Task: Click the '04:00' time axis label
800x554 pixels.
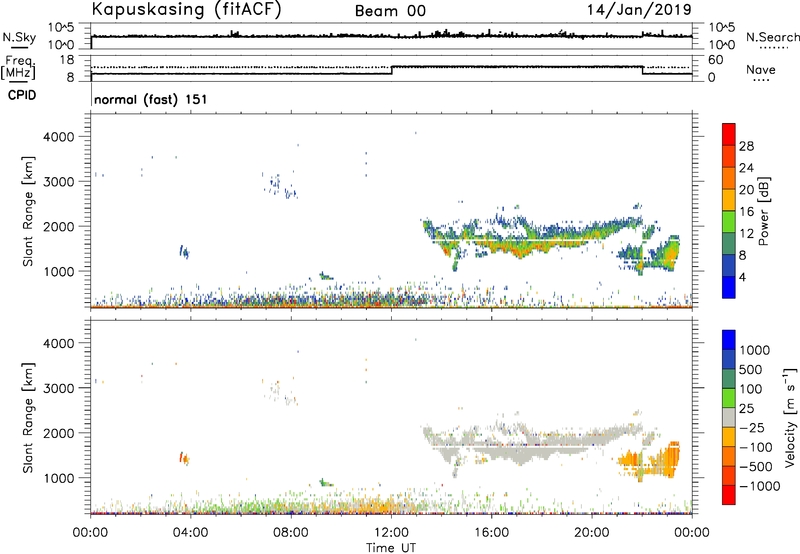Action: 190,533
